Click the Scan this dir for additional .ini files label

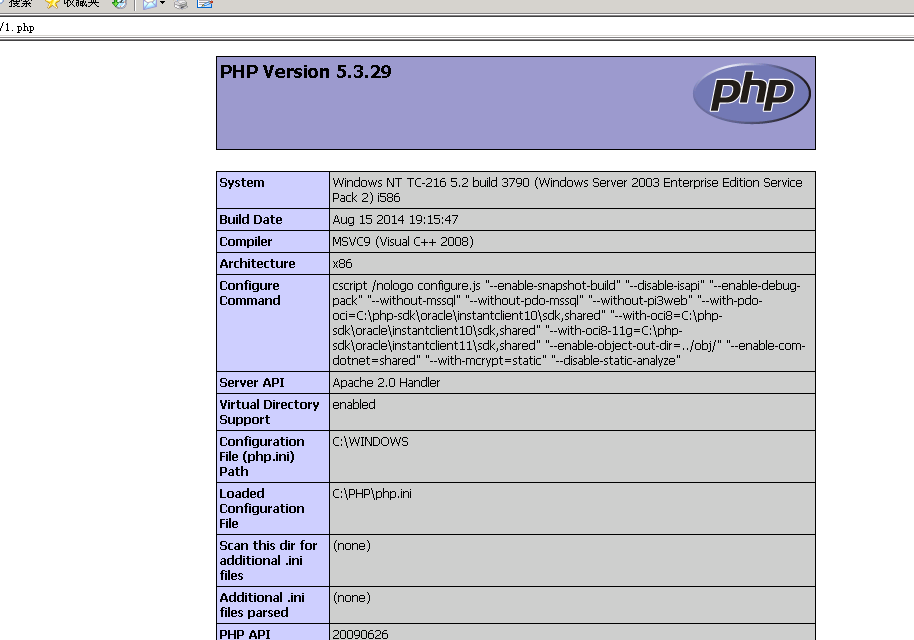pos(268,560)
